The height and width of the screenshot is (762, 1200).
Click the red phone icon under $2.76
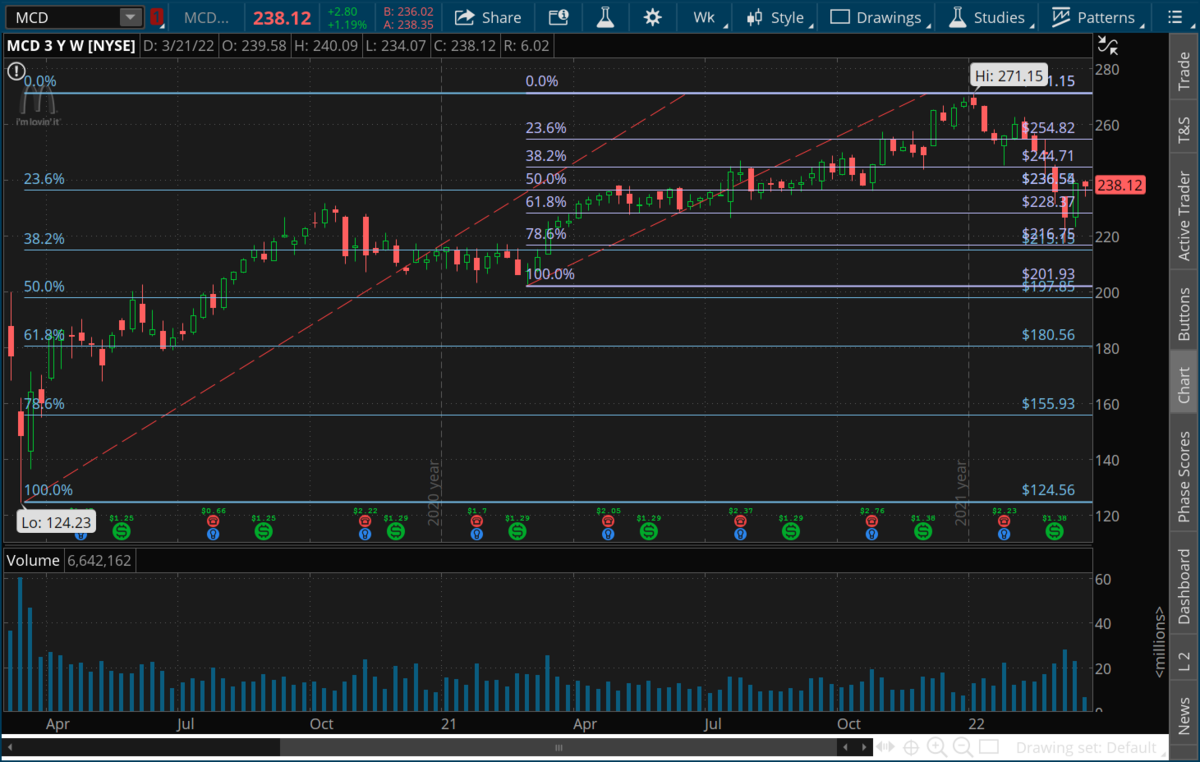[x=873, y=522]
